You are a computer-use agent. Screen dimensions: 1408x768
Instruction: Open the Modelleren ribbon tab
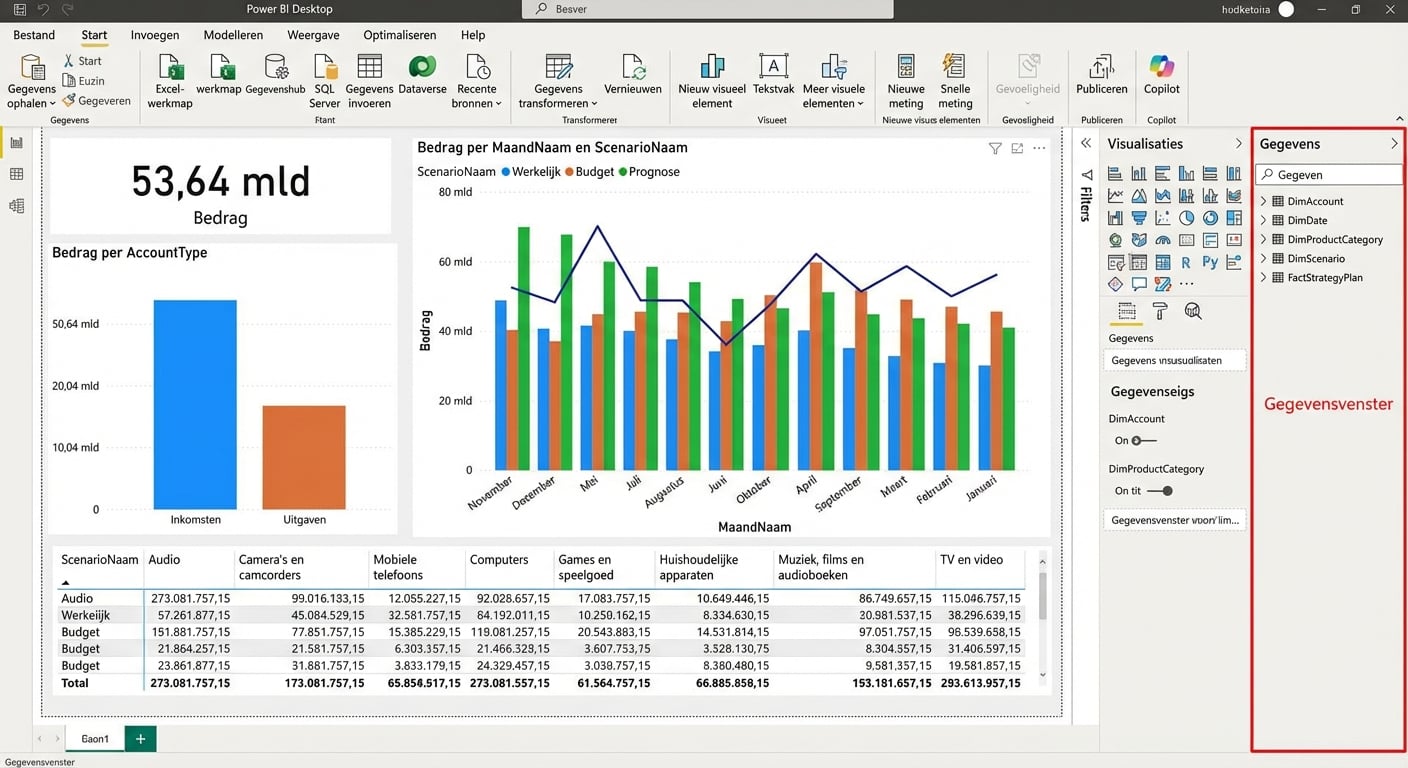233,35
